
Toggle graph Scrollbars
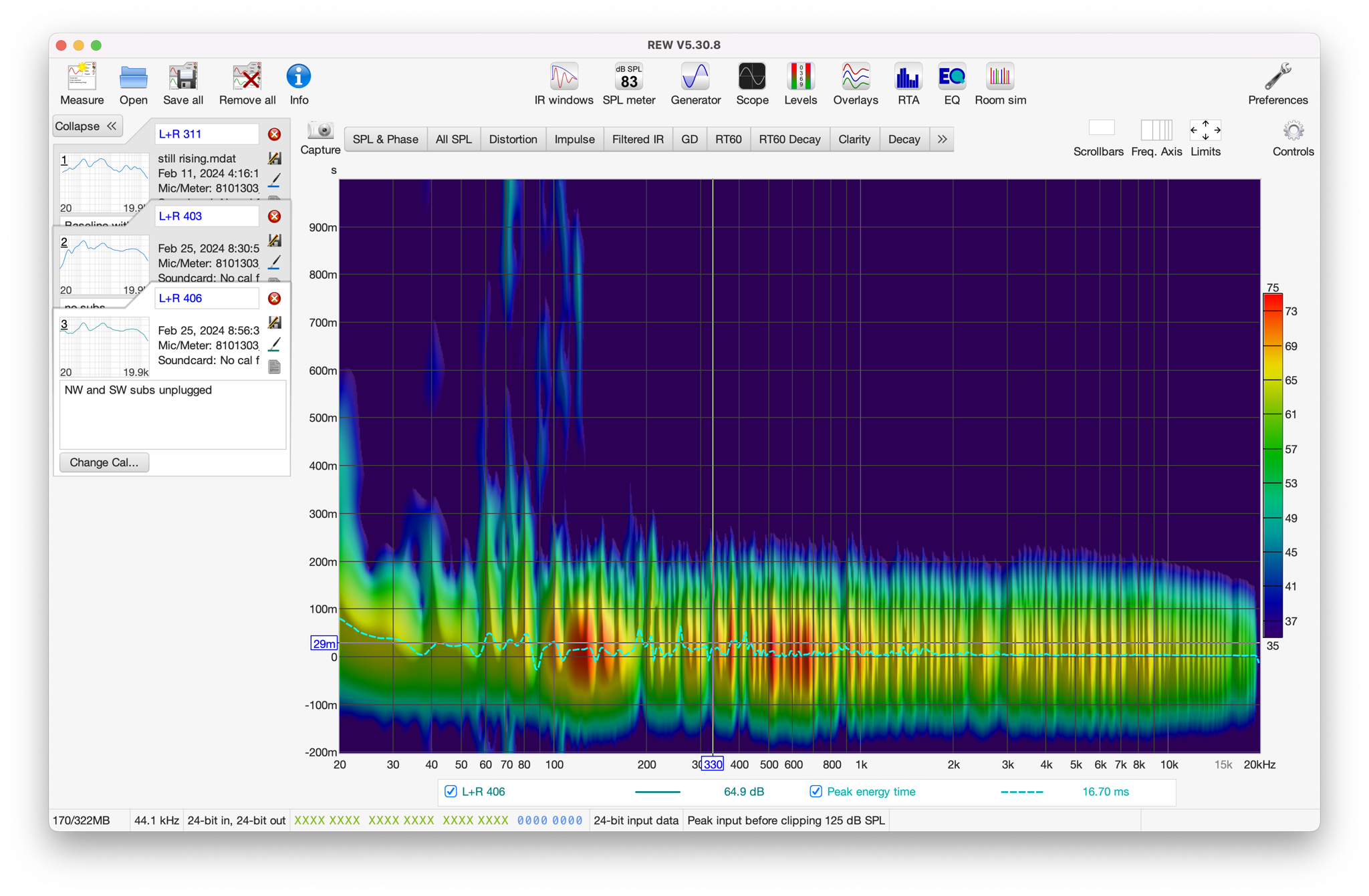tap(1098, 138)
